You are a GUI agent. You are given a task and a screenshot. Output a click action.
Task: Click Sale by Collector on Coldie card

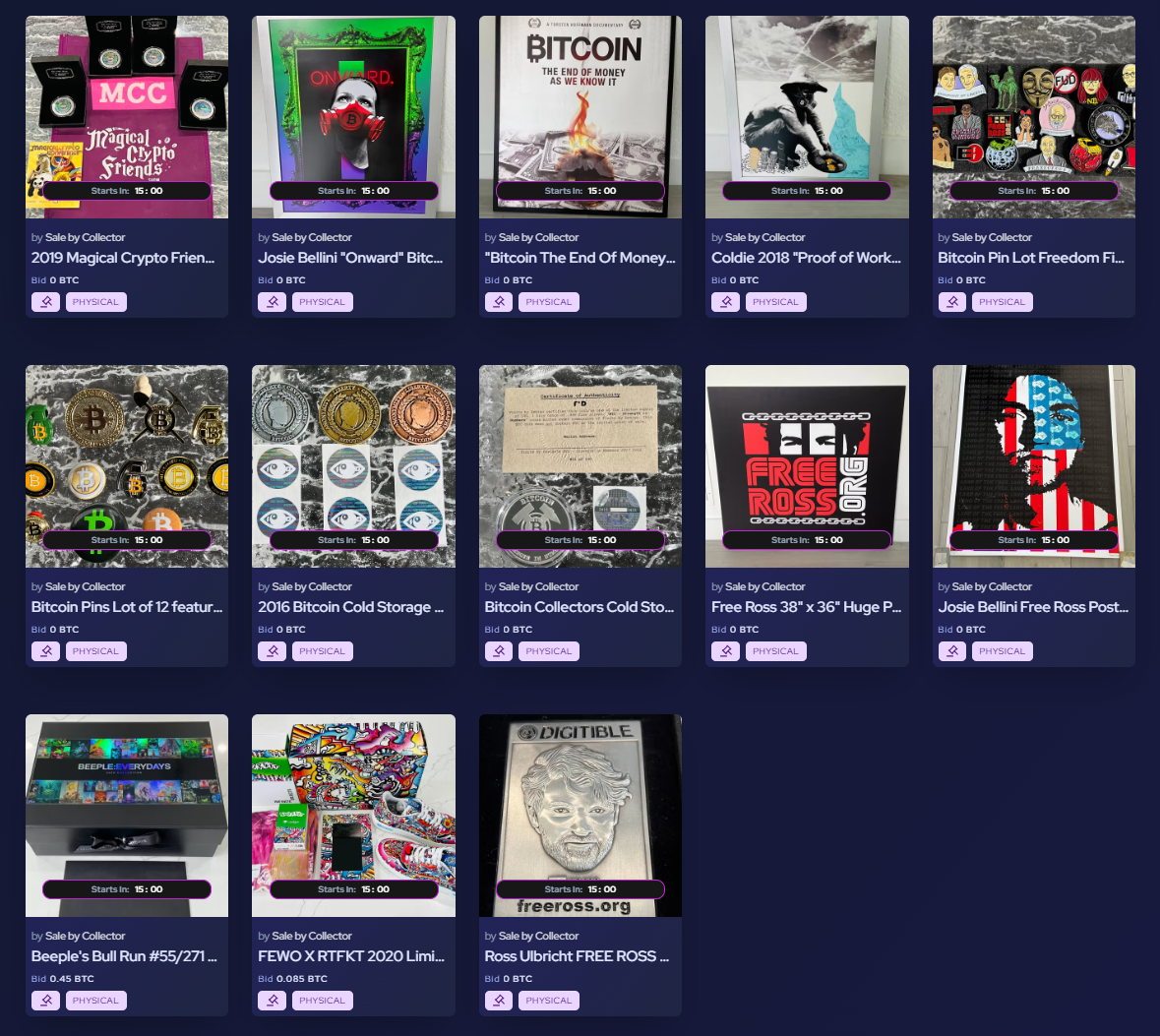point(764,237)
